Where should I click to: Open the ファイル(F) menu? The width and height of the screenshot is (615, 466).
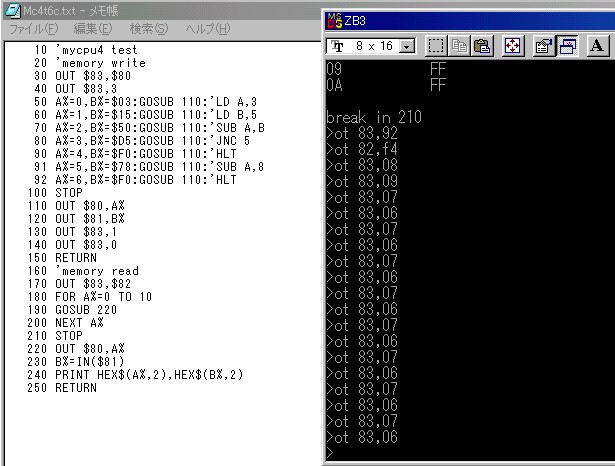tap(33, 29)
